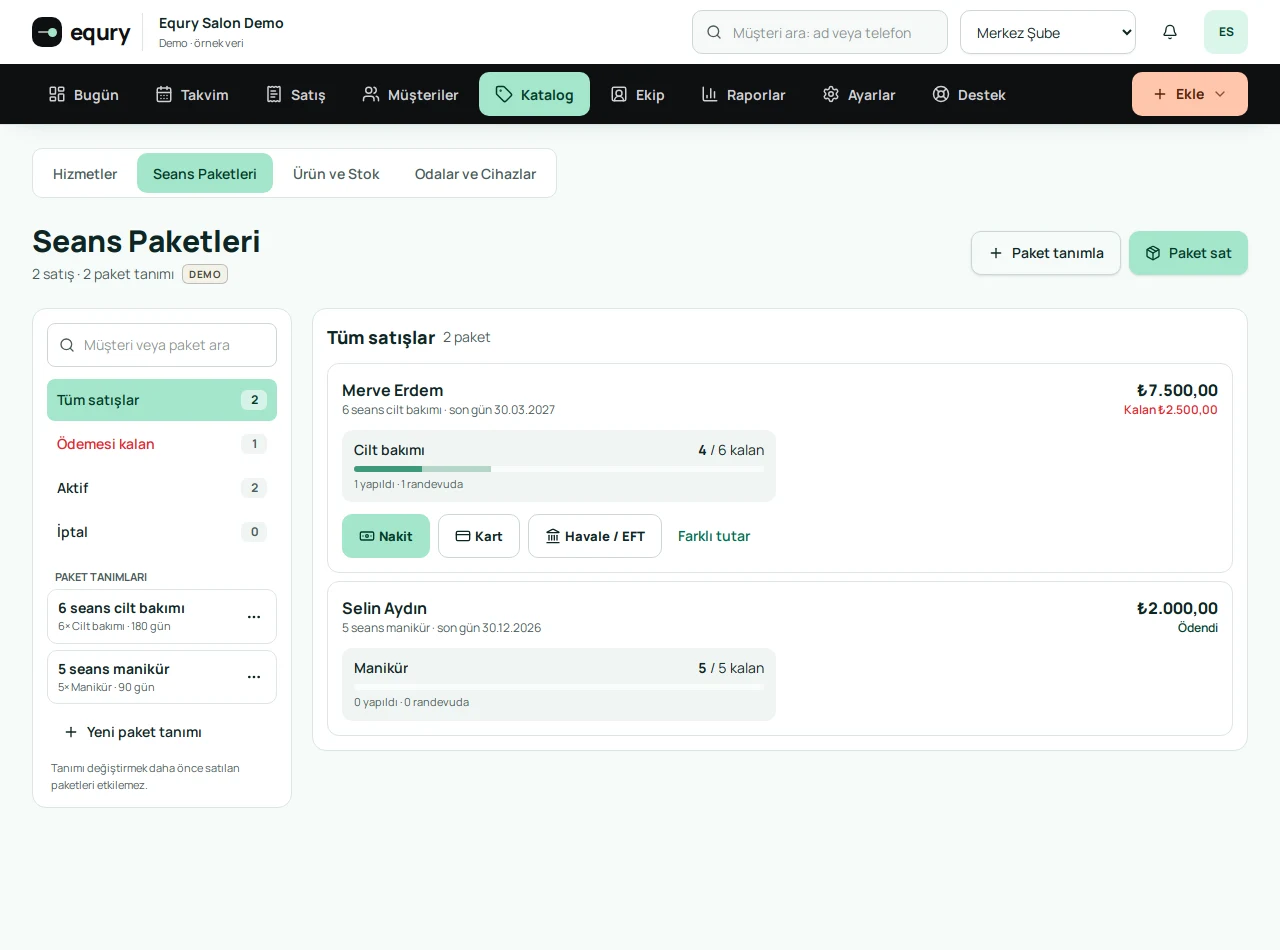Image resolution: width=1280 pixels, height=950 pixels.
Task: Click Paket sat button
Action: coord(1188,253)
